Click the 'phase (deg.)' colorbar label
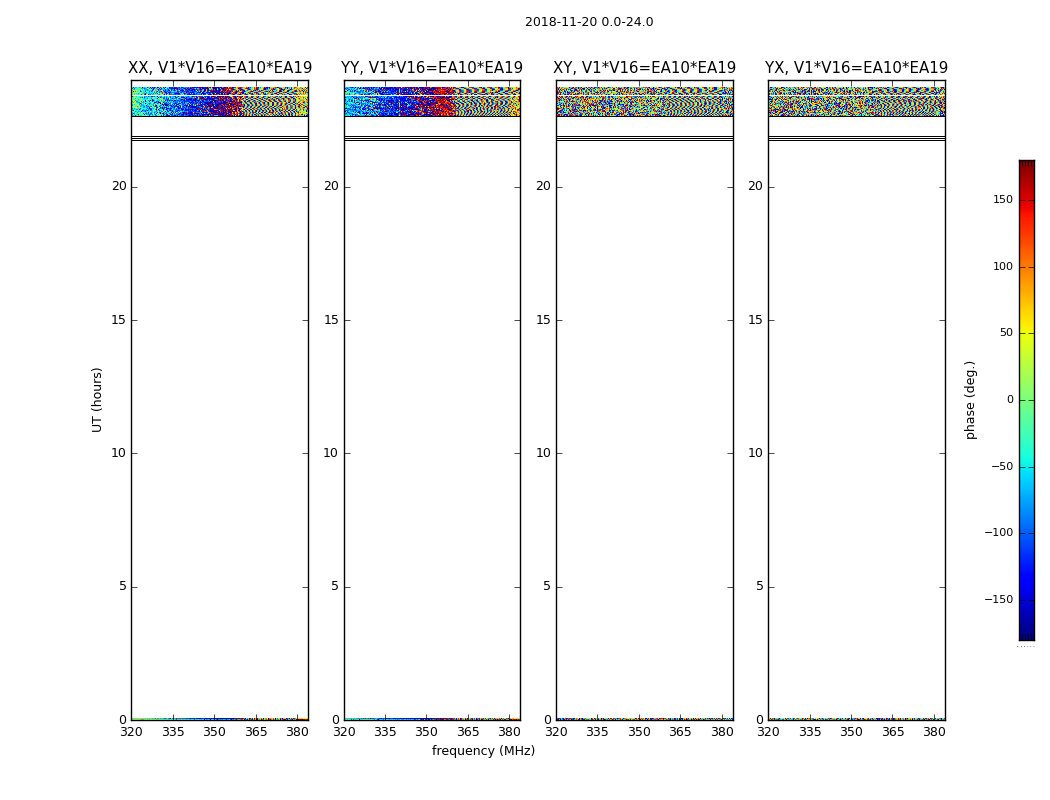Screen dimensions: 1050x800 coord(970,400)
